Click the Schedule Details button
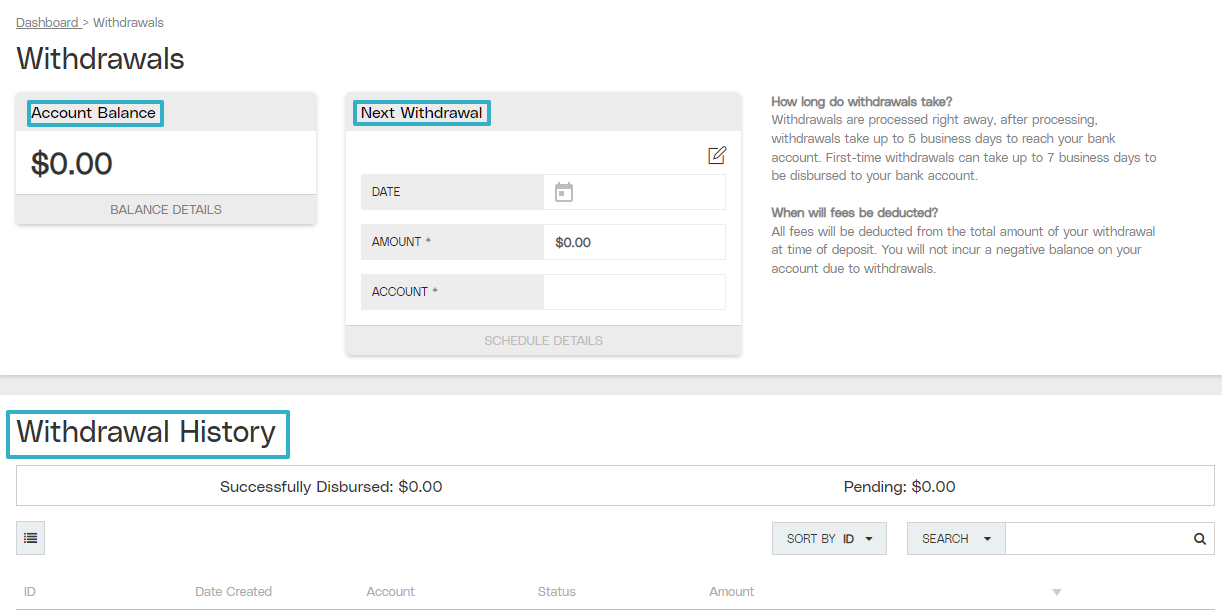The height and width of the screenshot is (613, 1222). point(543,340)
